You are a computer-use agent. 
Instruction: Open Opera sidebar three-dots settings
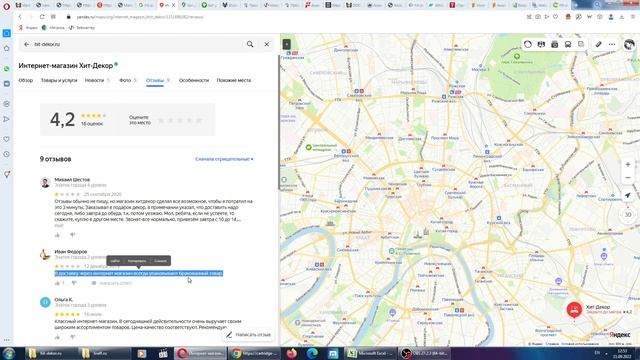click(x=7, y=340)
